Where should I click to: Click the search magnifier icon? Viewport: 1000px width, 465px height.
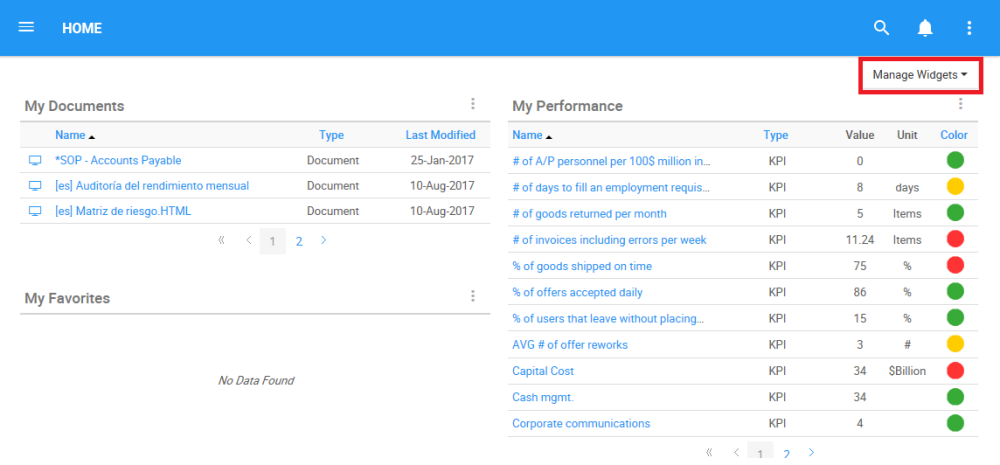(x=881, y=28)
